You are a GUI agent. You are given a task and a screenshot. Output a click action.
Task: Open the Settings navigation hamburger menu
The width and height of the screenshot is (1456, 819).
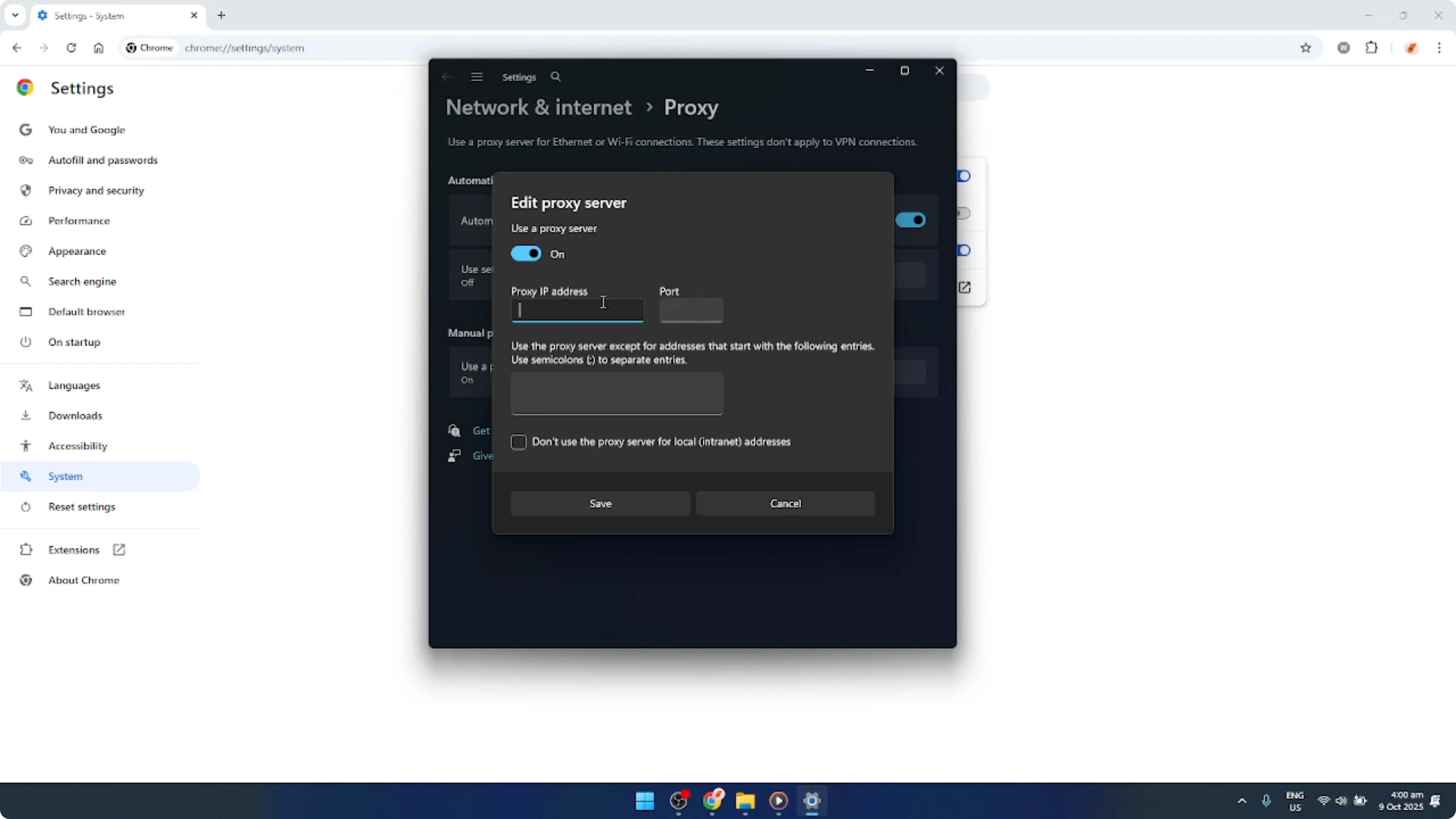pos(477,76)
